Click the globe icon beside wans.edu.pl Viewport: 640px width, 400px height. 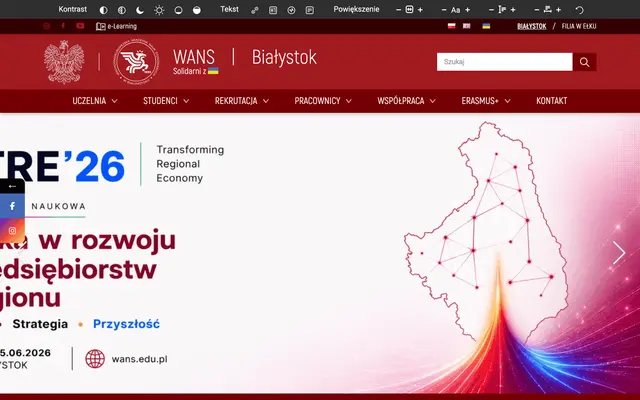[x=95, y=359]
